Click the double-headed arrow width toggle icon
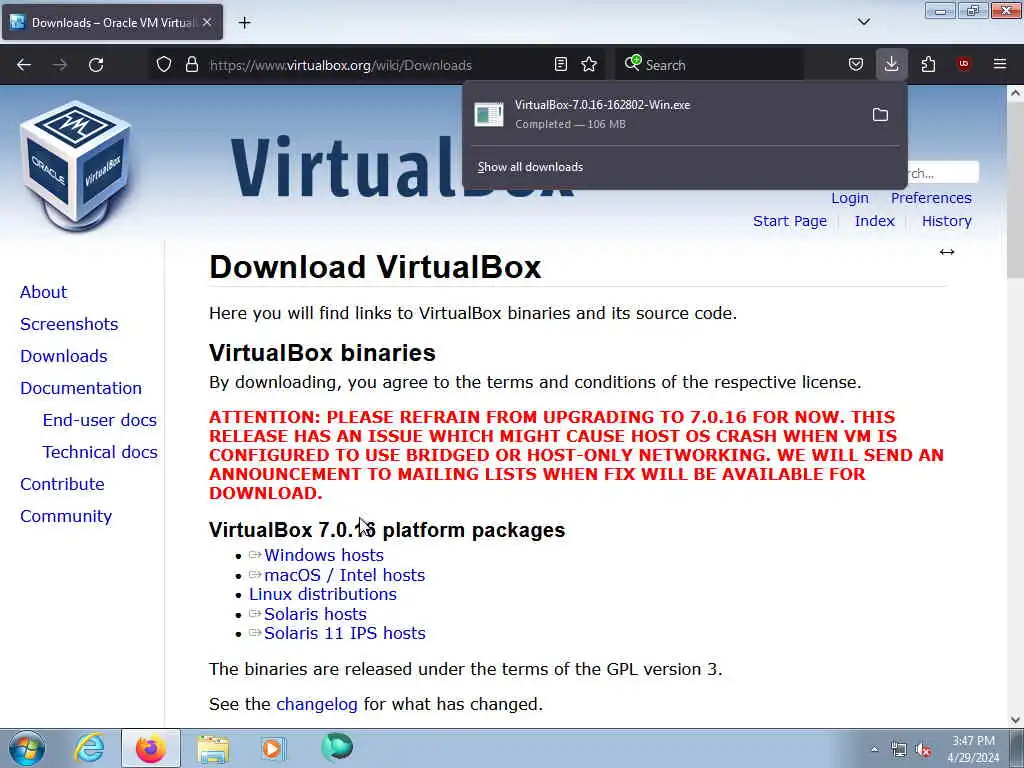Image resolution: width=1024 pixels, height=768 pixels. coord(947,252)
